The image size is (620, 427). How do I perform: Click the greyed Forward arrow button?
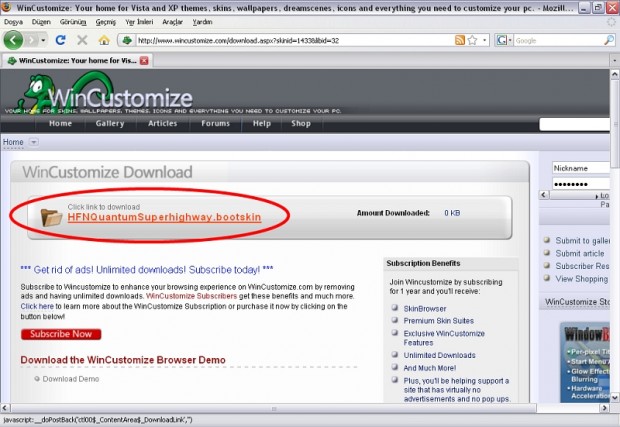32,40
